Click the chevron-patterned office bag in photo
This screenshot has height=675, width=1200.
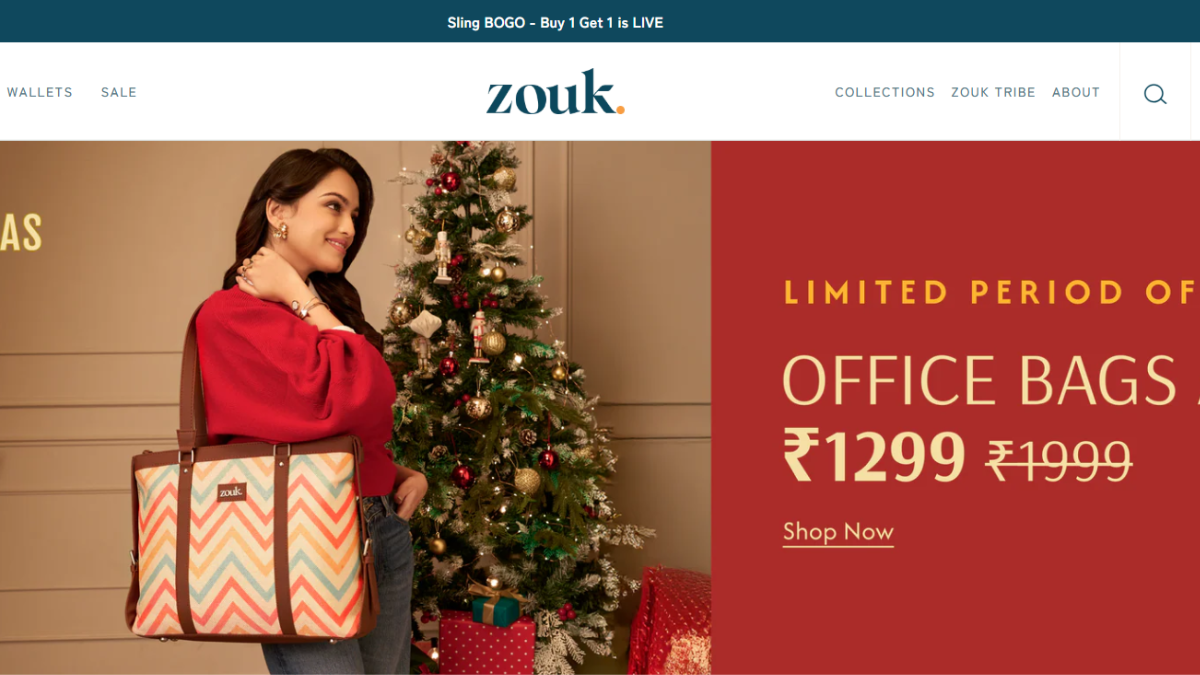coord(250,540)
